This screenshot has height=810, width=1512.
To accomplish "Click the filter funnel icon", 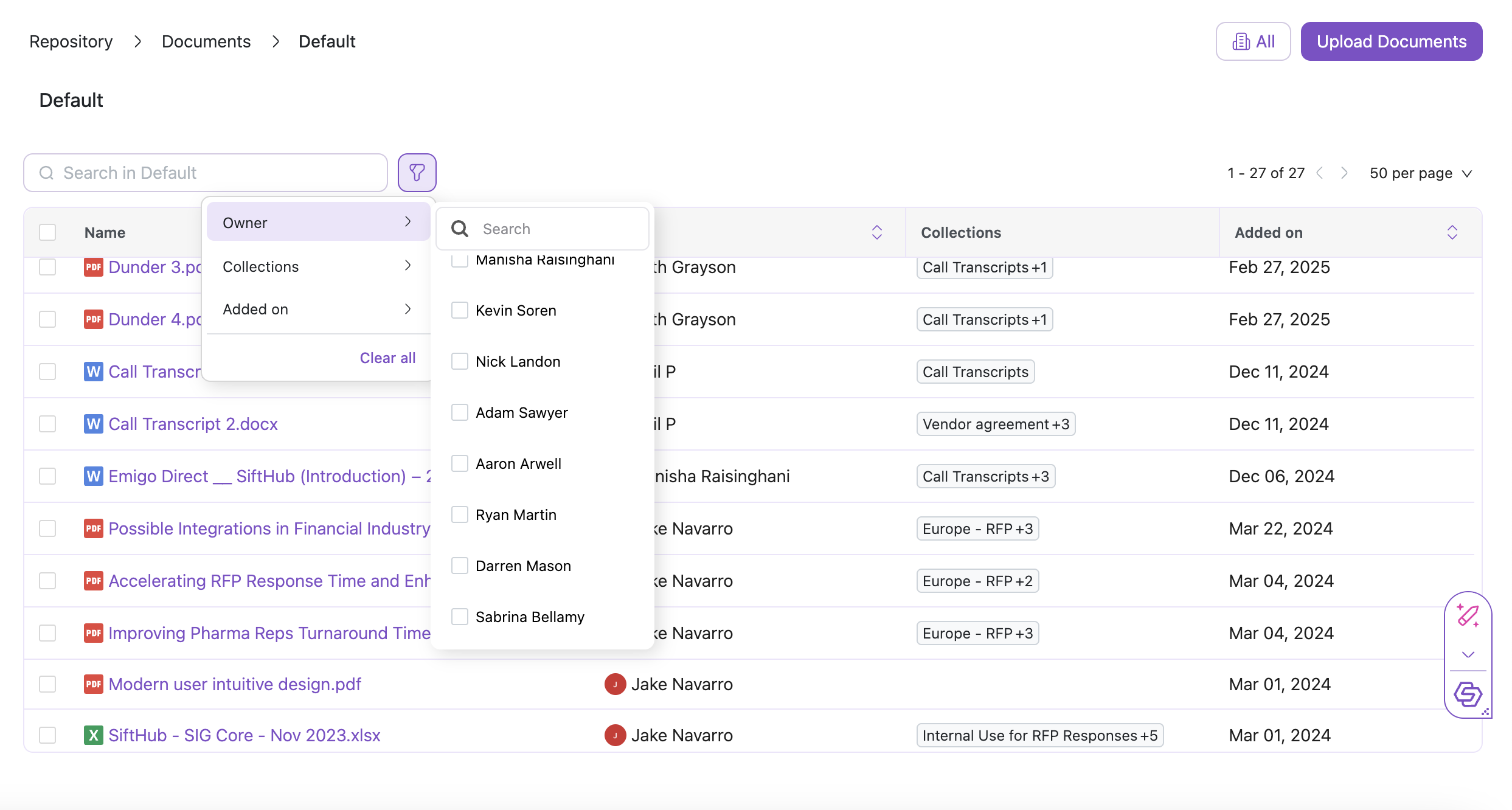I will click(x=417, y=173).
